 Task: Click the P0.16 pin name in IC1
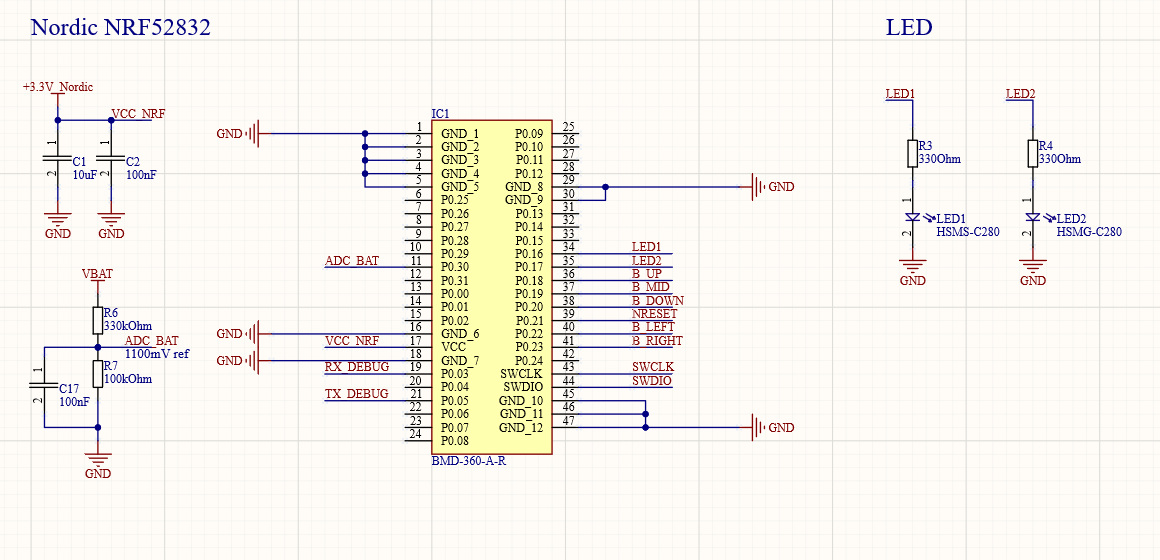(529, 254)
